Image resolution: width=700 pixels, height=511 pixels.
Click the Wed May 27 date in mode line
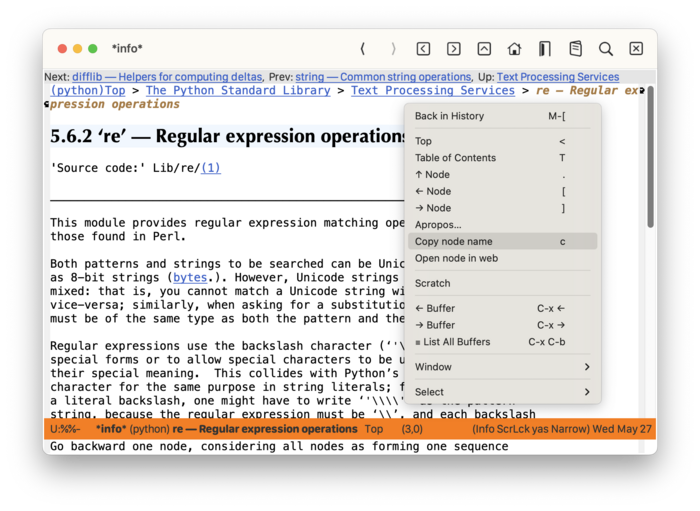622,429
